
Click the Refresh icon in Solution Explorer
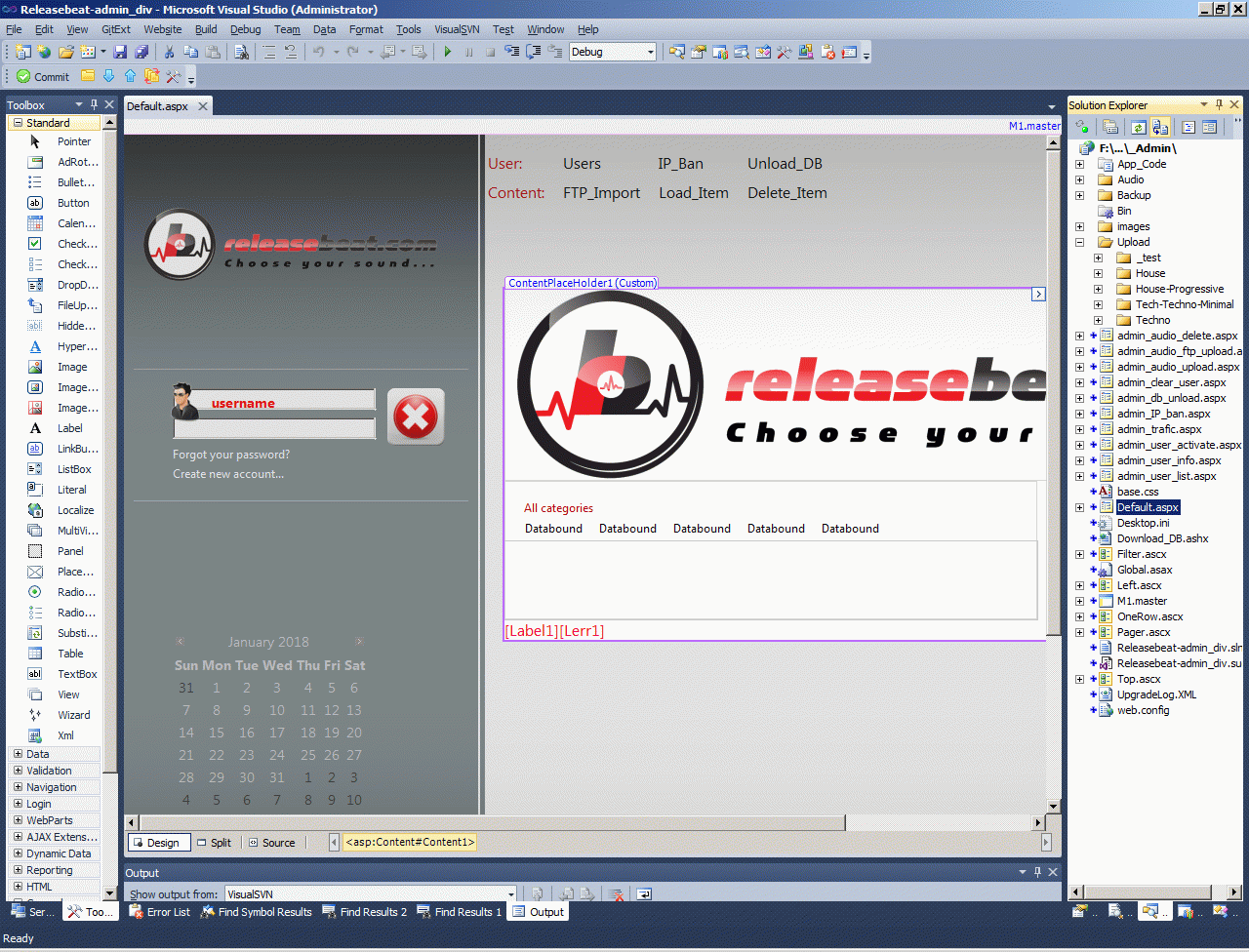pos(1138,127)
